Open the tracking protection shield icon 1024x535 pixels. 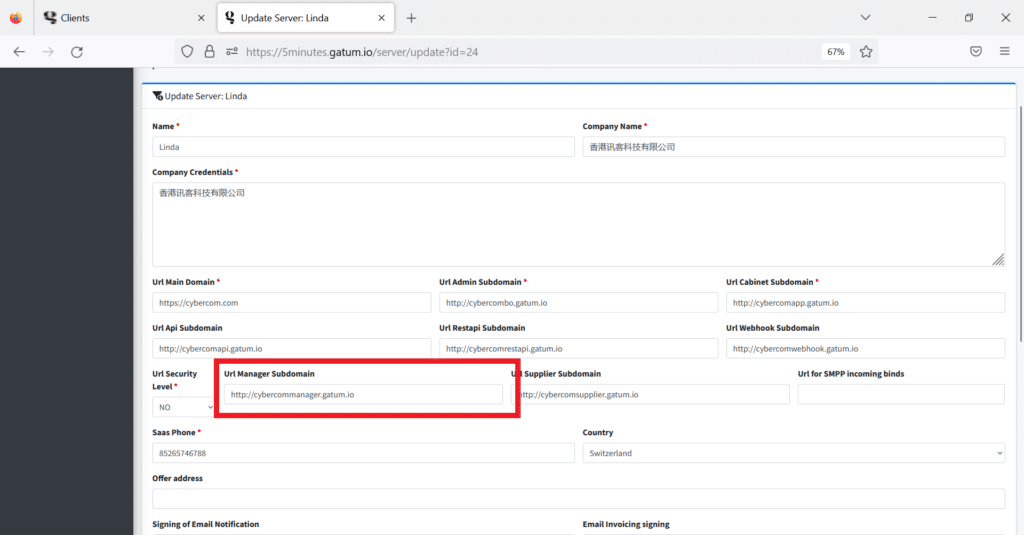[x=187, y=52]
